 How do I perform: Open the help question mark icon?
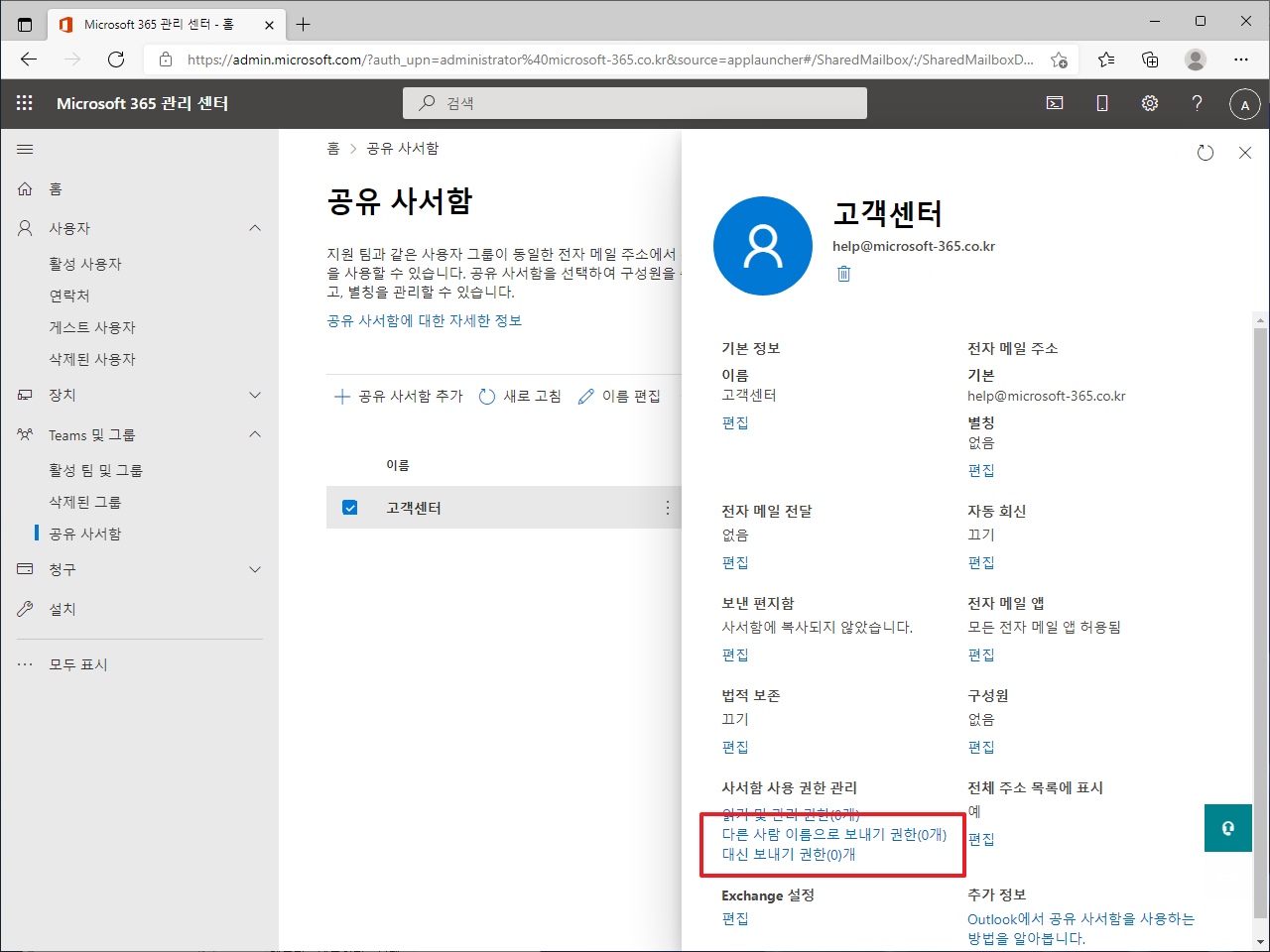point(1198,103)
